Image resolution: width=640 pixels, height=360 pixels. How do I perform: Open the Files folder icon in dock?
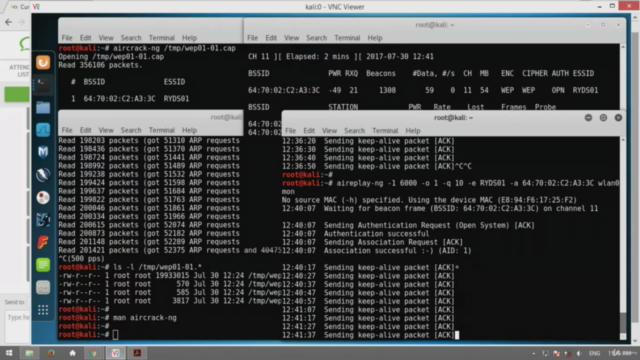[43, 107]
